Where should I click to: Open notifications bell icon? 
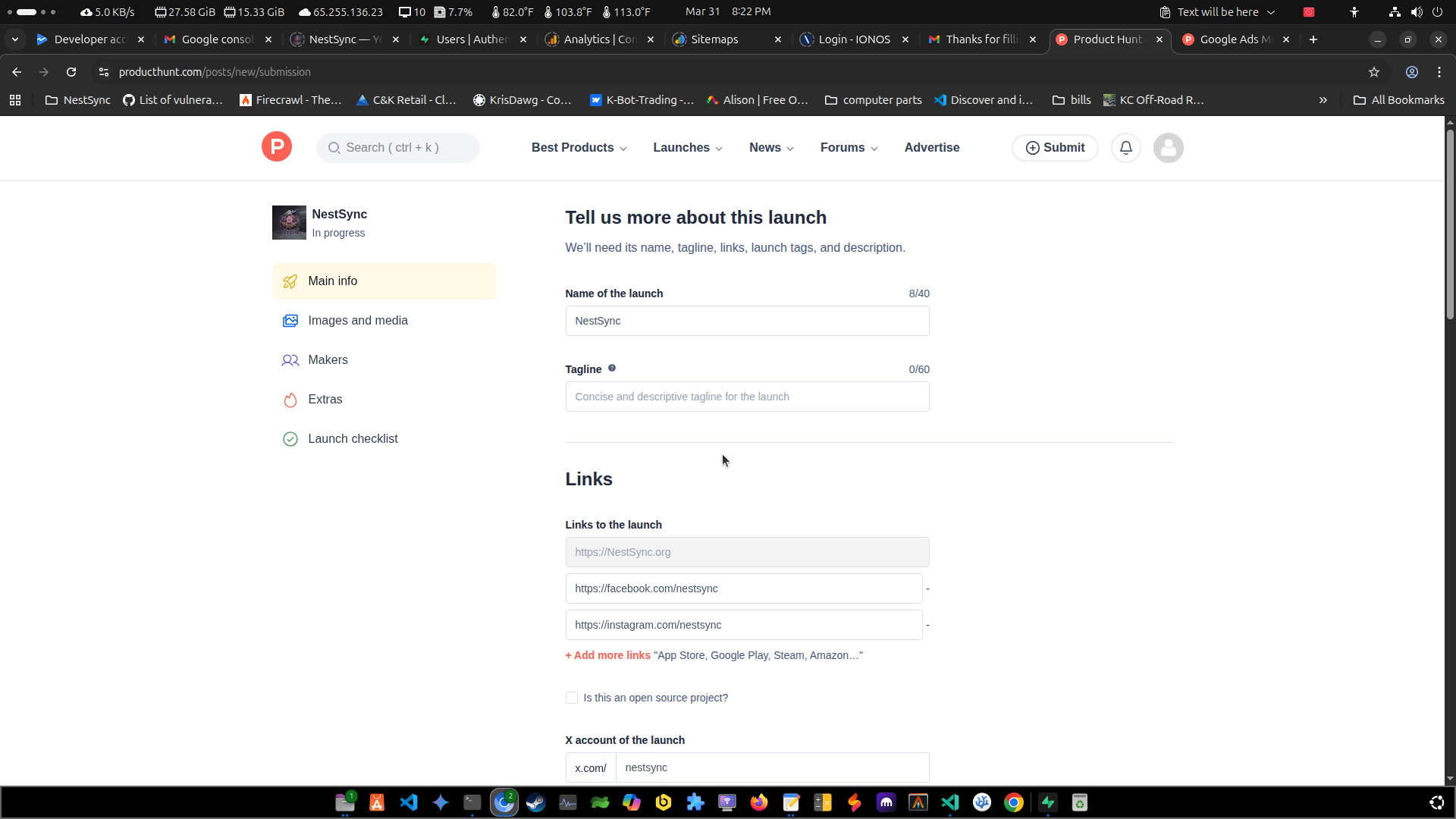[x=1126, y=148]
